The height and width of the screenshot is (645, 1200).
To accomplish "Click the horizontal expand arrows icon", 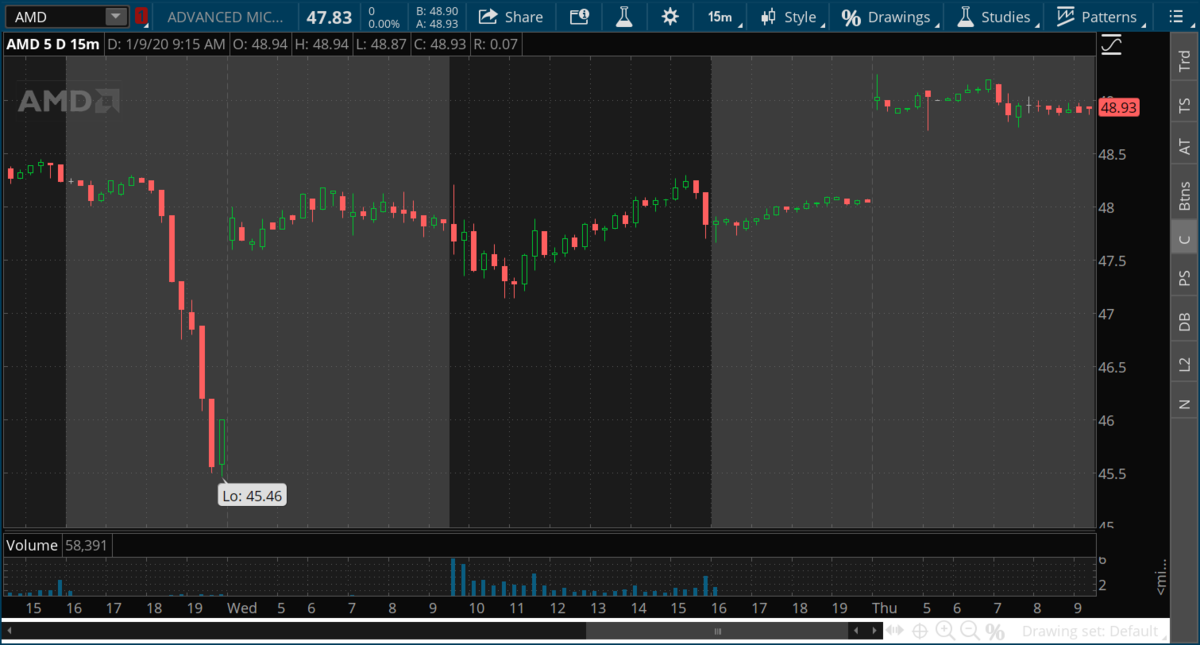I will [x=895, y=631].
